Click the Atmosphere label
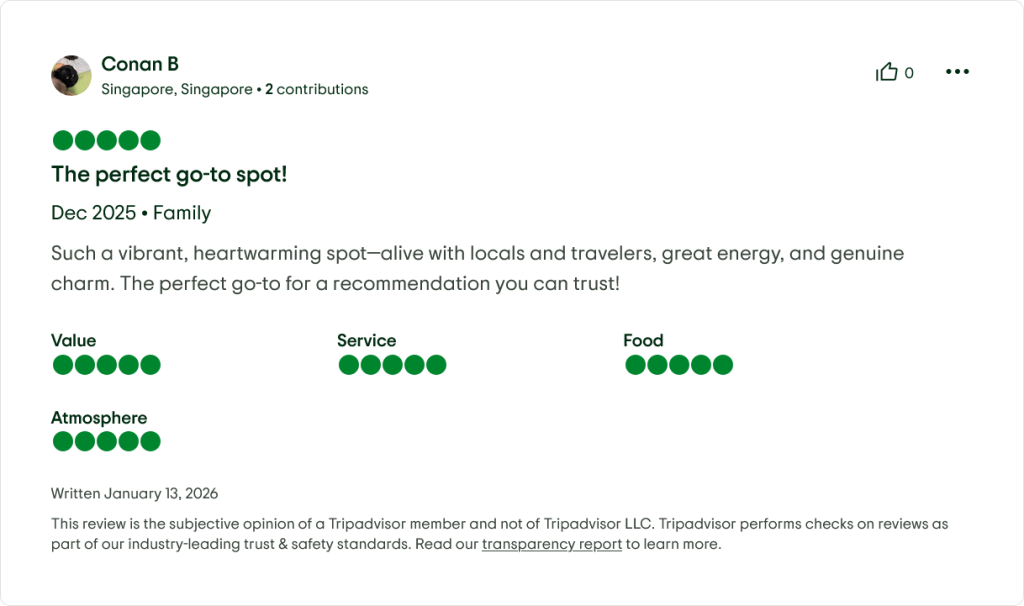Viewport: 1024px width, 606px height. click(x=99, y=418)
